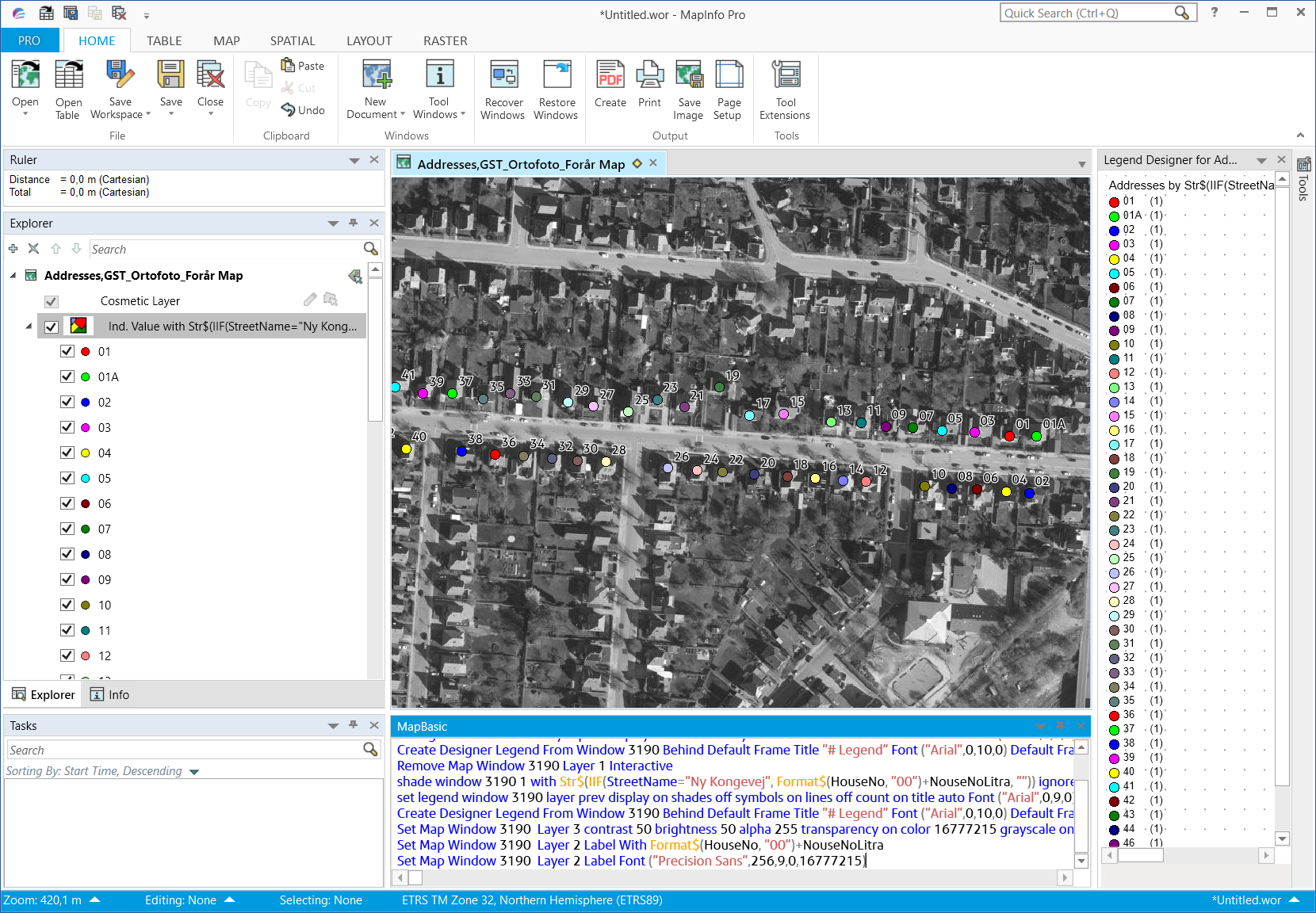Open the Sorting By dropdown in Tasks panel
The width and height of the screenshot is (1316, 913).
coord(195,770)
